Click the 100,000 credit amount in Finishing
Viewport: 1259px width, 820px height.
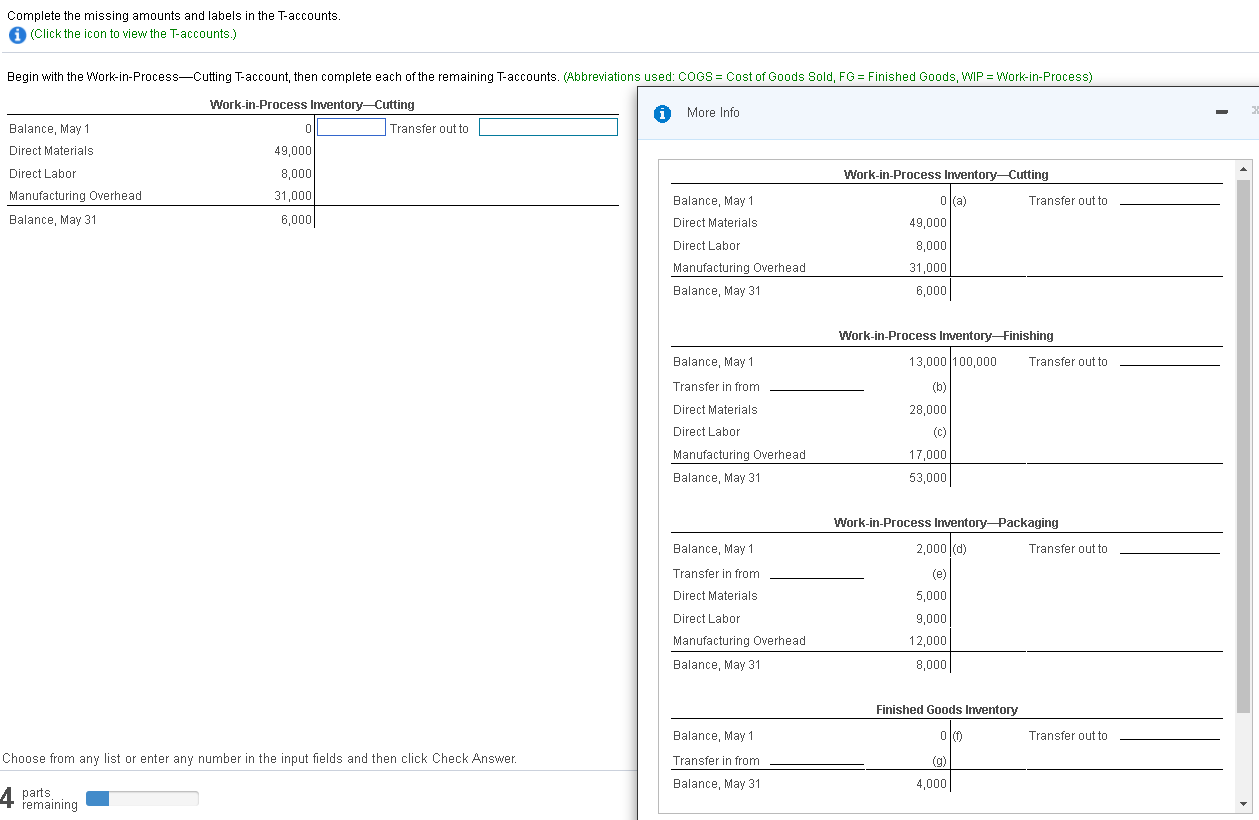[975, 362]
